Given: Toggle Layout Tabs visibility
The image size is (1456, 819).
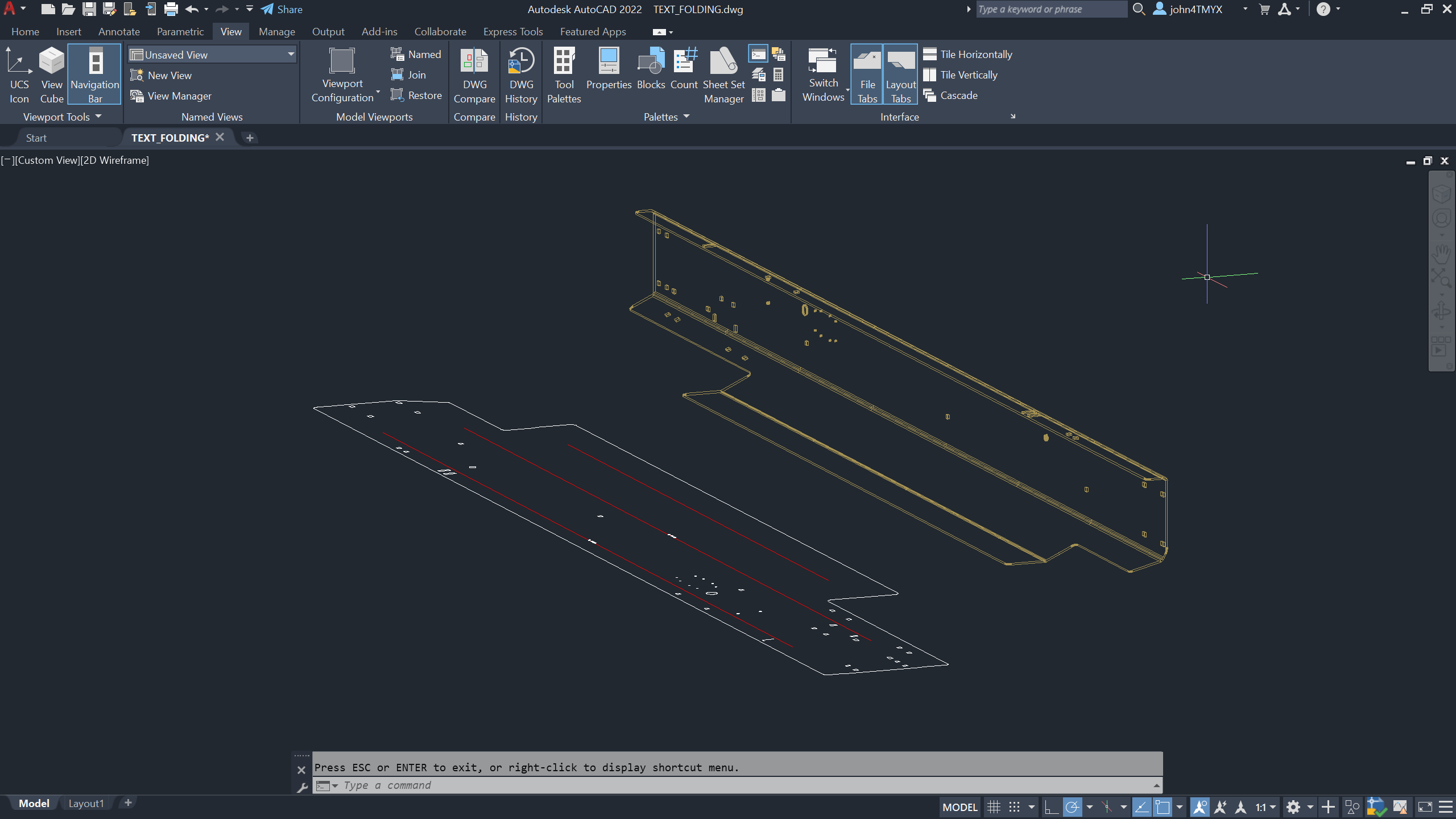Looking at the screenshot, I should 900,75.
